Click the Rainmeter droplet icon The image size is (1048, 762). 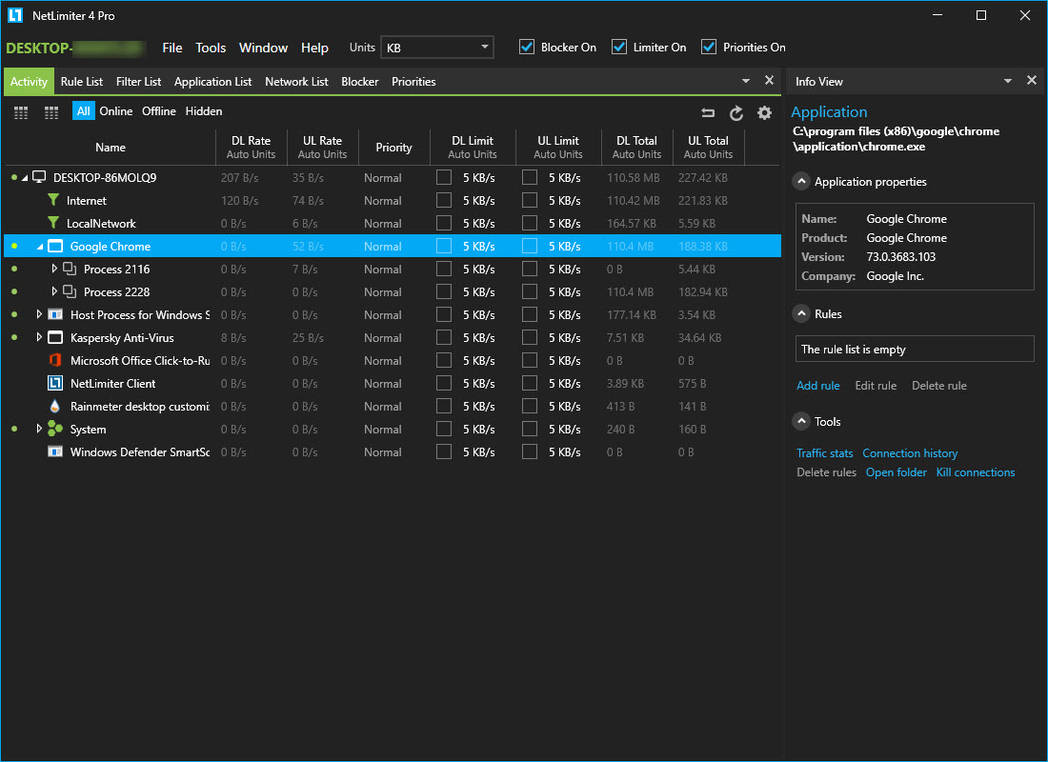(x=55, y=406)
